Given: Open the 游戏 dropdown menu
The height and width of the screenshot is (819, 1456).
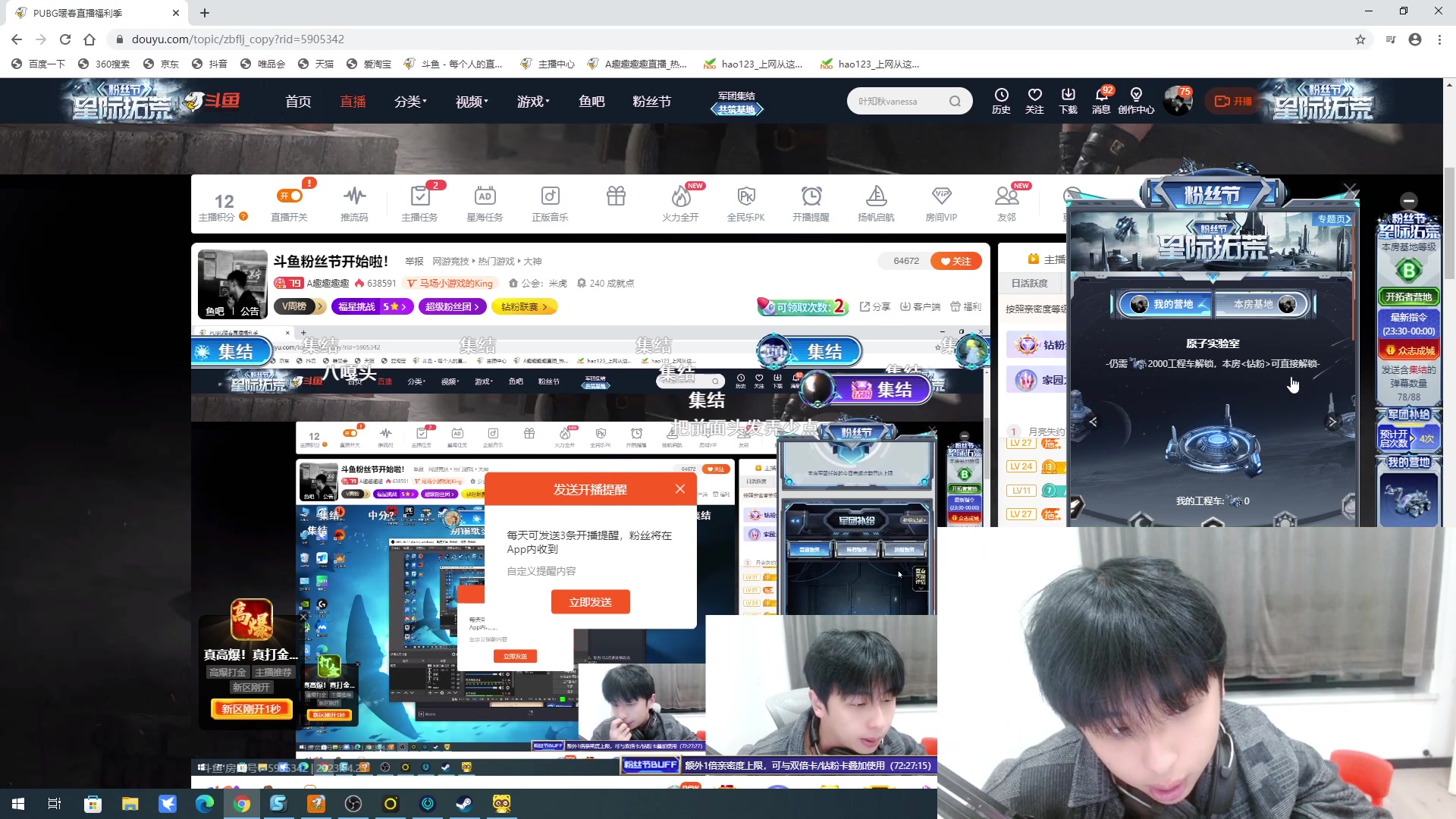Looking at the screenshot, I should [x=533, y=102].
